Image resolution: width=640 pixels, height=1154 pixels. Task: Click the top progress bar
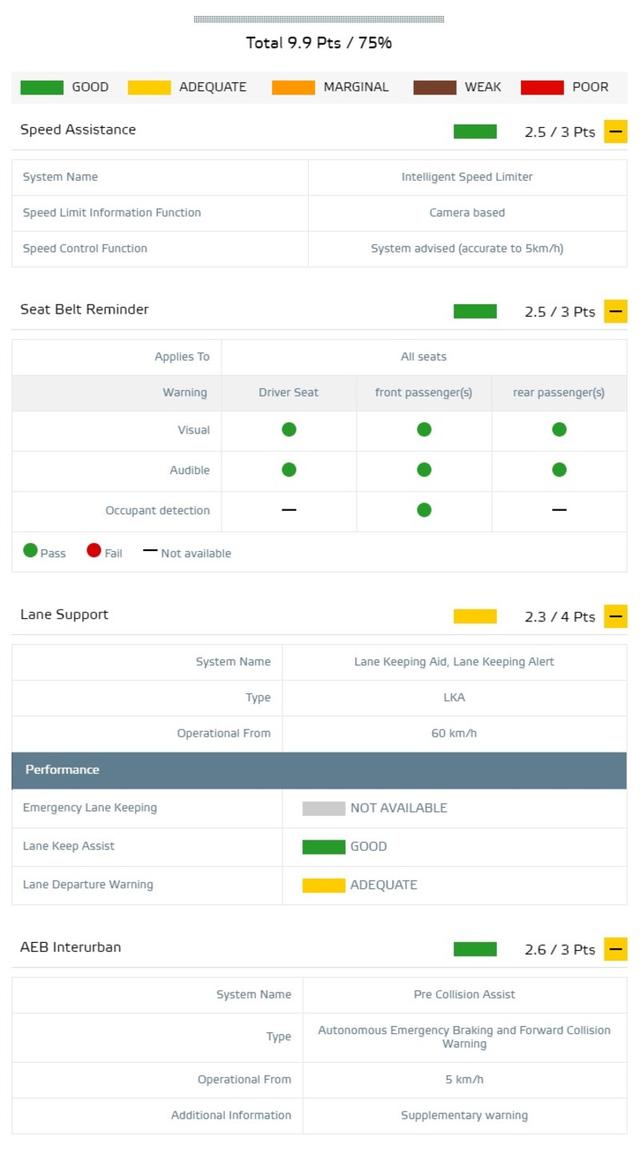[x=319, y=19]
